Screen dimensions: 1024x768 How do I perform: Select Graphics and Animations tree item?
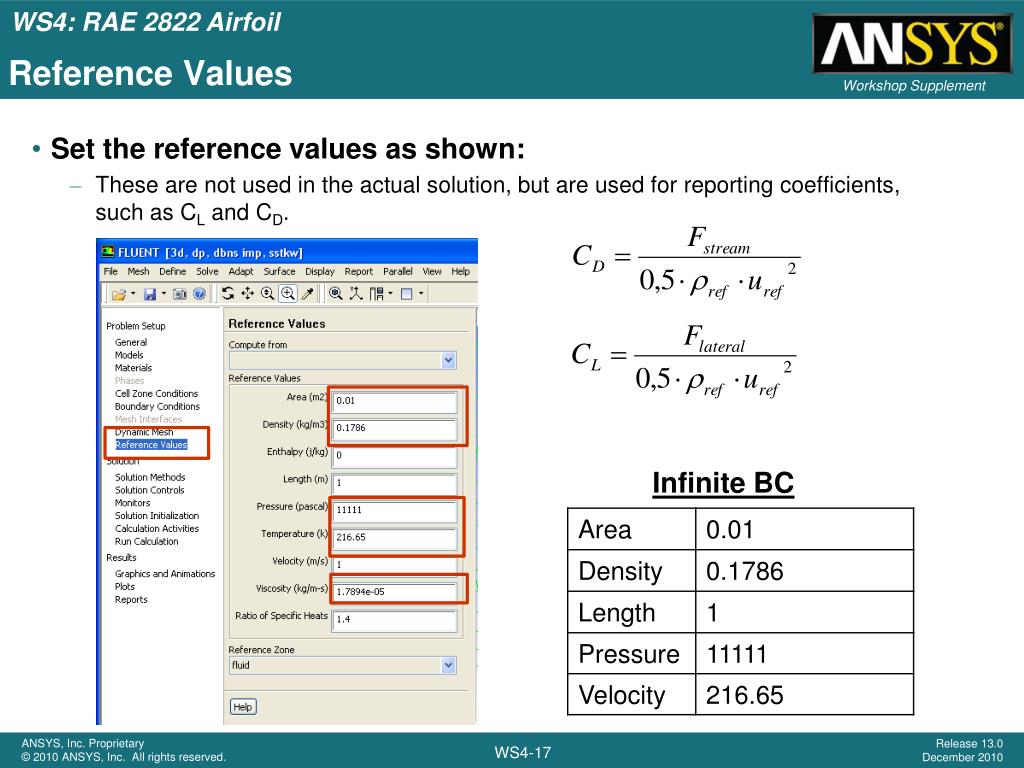(165, 573)
